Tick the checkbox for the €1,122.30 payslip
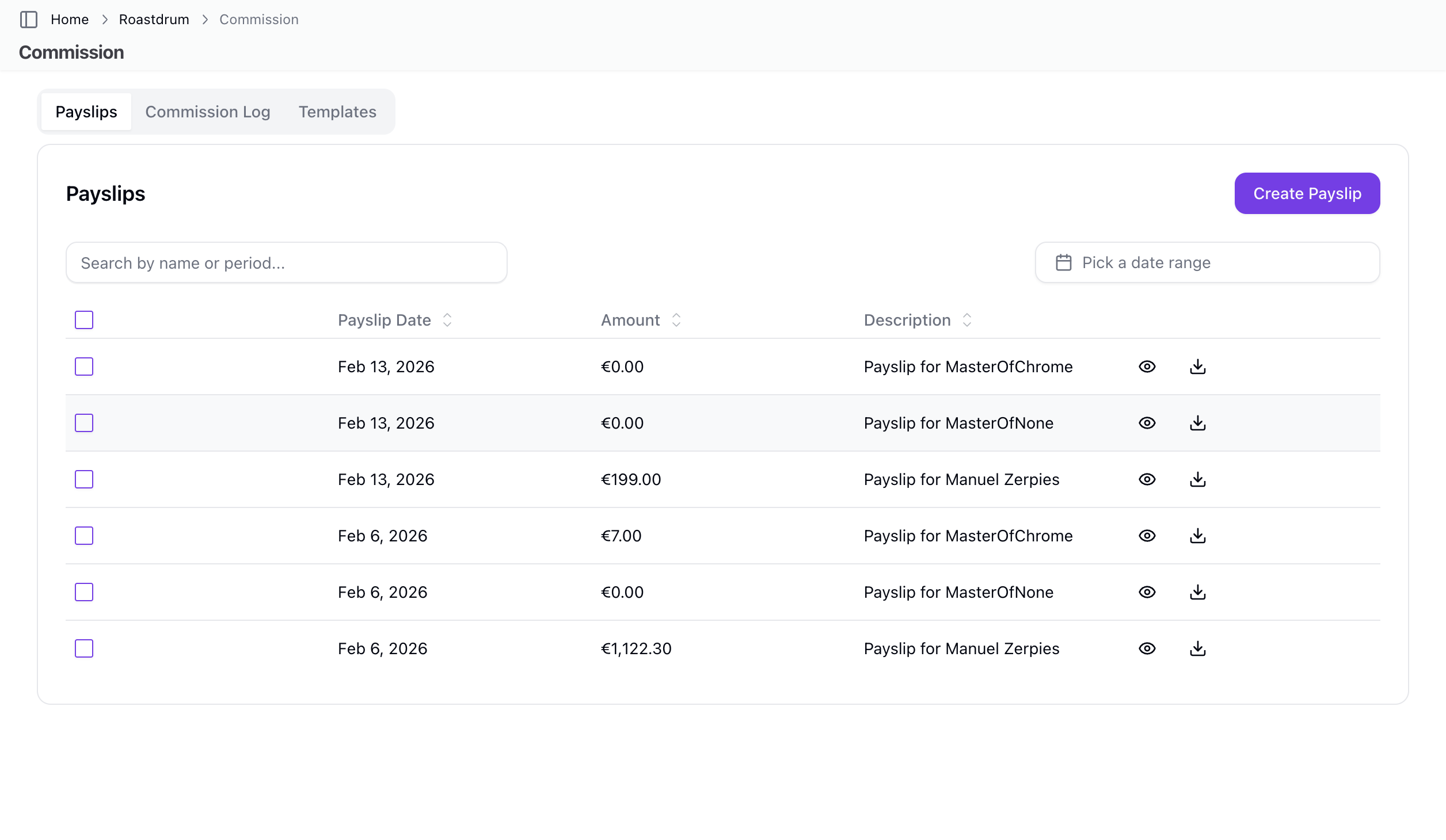 pos(84,648)
